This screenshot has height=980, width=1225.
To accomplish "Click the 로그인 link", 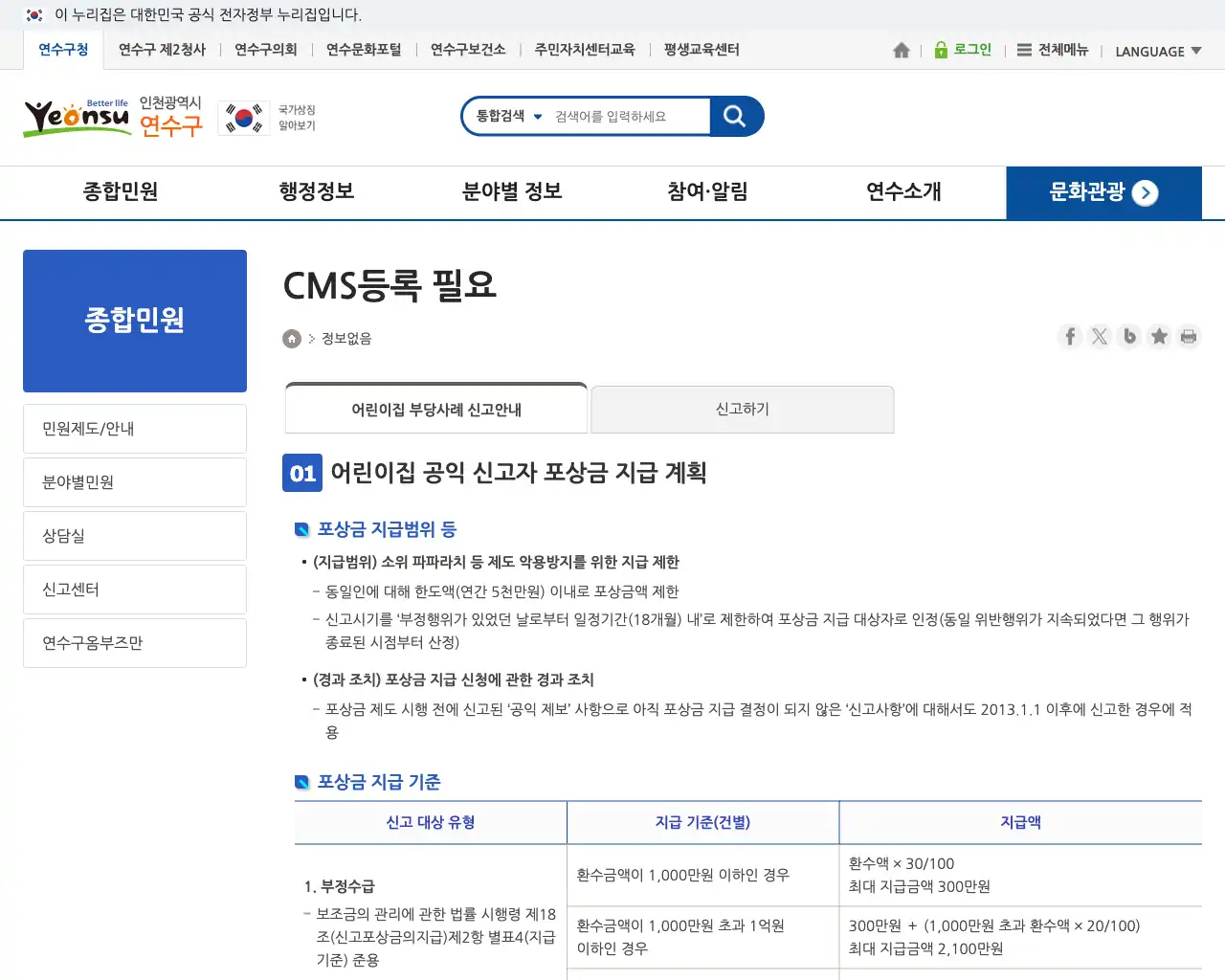I will tap(964, 51).
